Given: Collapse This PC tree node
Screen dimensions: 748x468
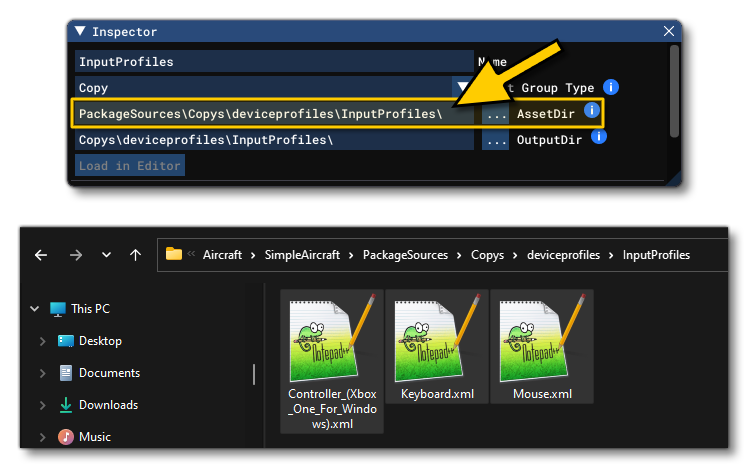Looking at the screenshot, I should tap(34, 309).
